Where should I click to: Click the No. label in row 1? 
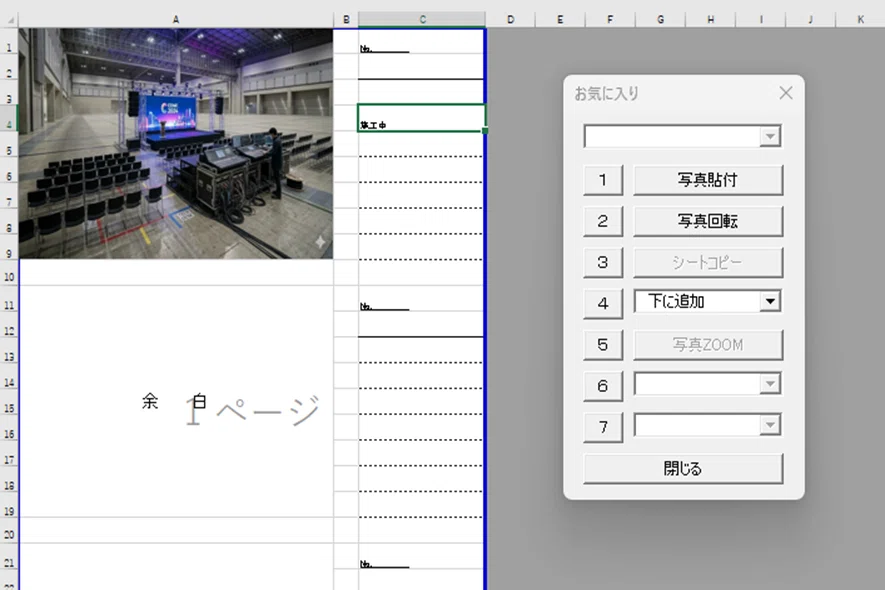(x=366, y=49)
